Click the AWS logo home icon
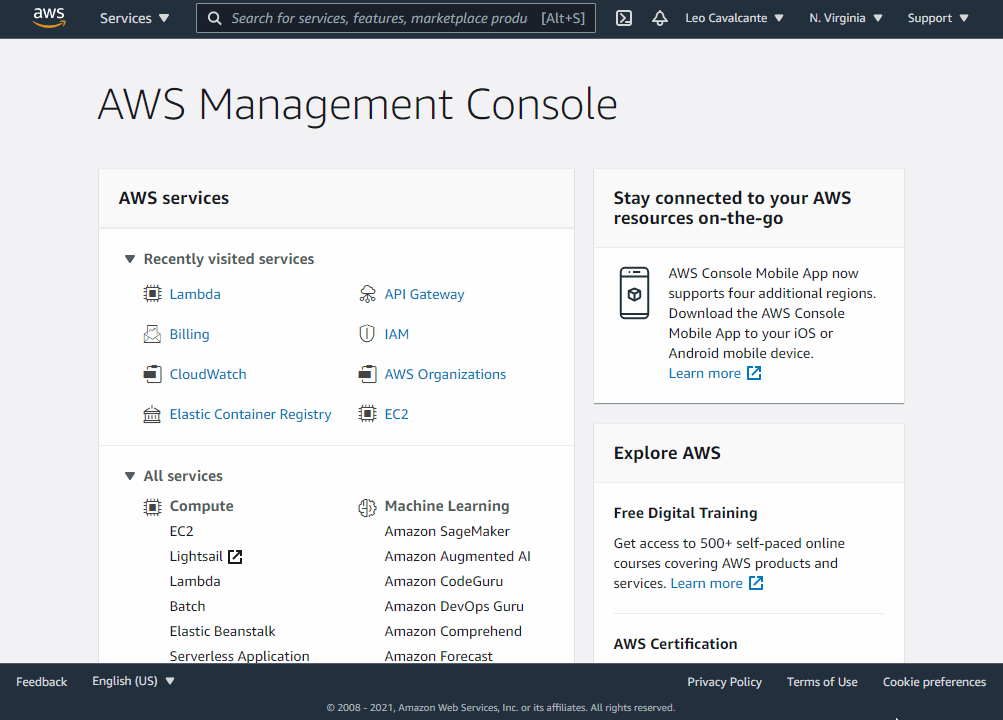The height and width of the screenshot is (720, 1003). [x=49, y=18]
